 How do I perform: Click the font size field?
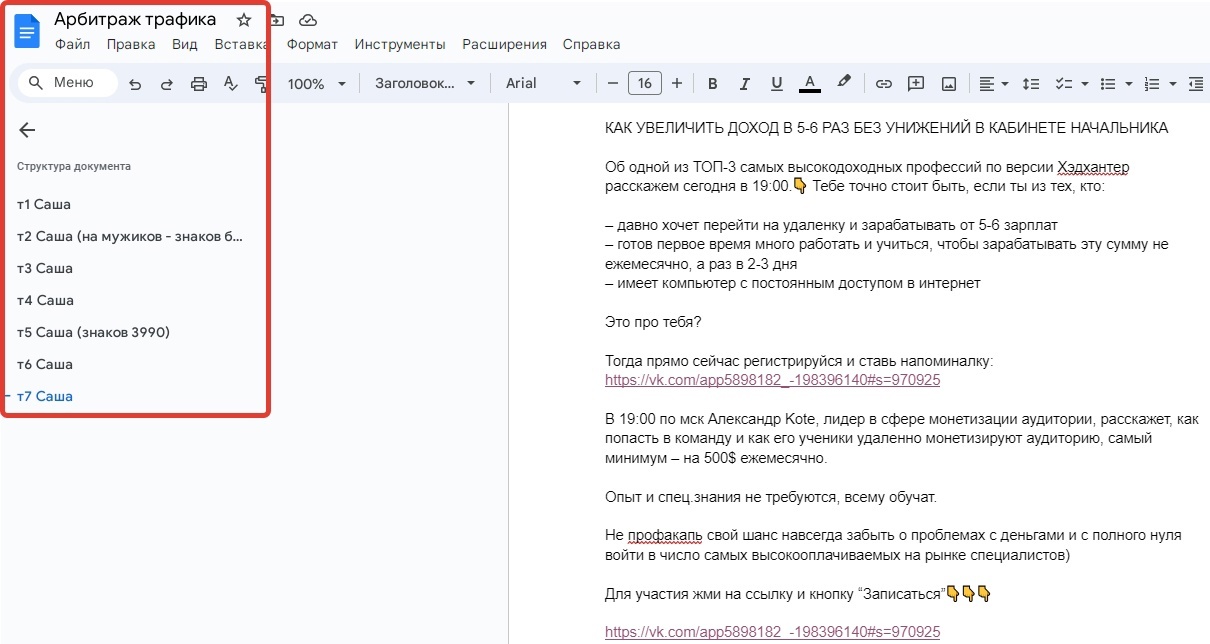(x=644, y=84)
